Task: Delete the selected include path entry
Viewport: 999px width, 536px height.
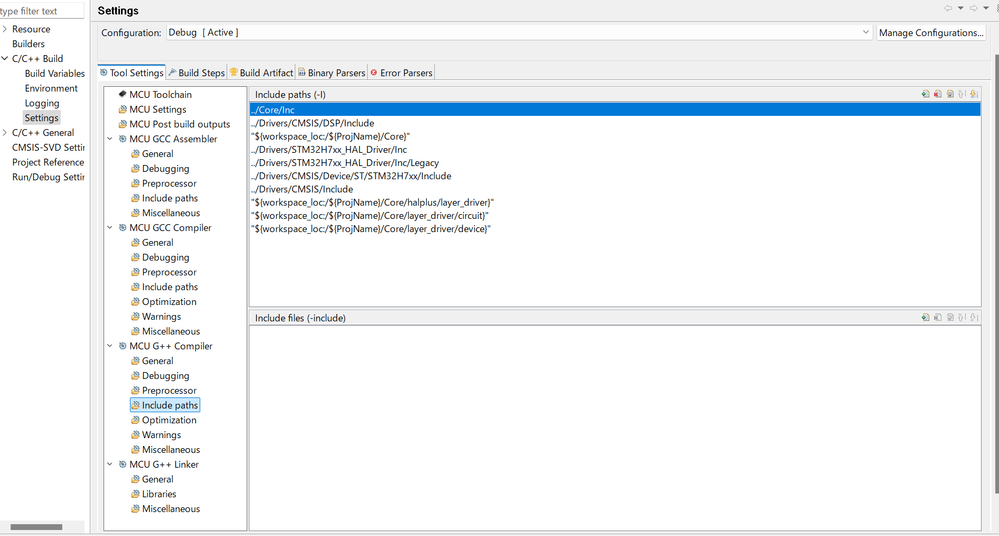Action: coord(937,94)
